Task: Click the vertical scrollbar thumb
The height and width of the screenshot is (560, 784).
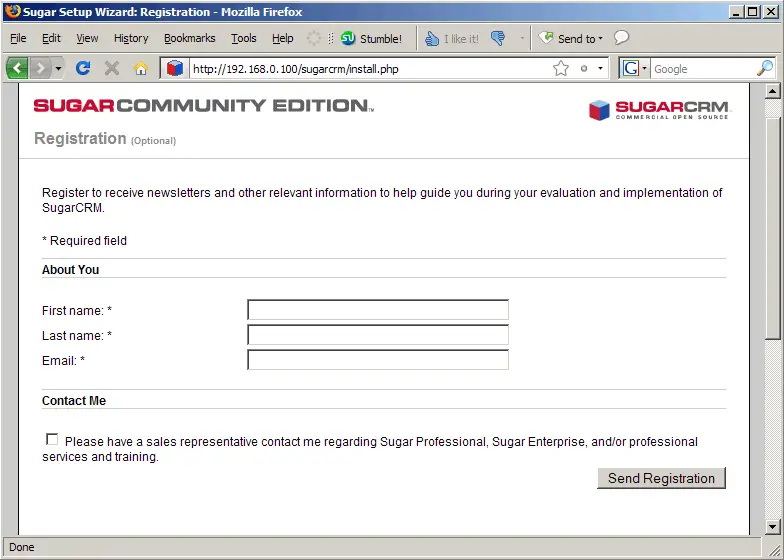Action: pyautogui.click(x=772, y=228)
